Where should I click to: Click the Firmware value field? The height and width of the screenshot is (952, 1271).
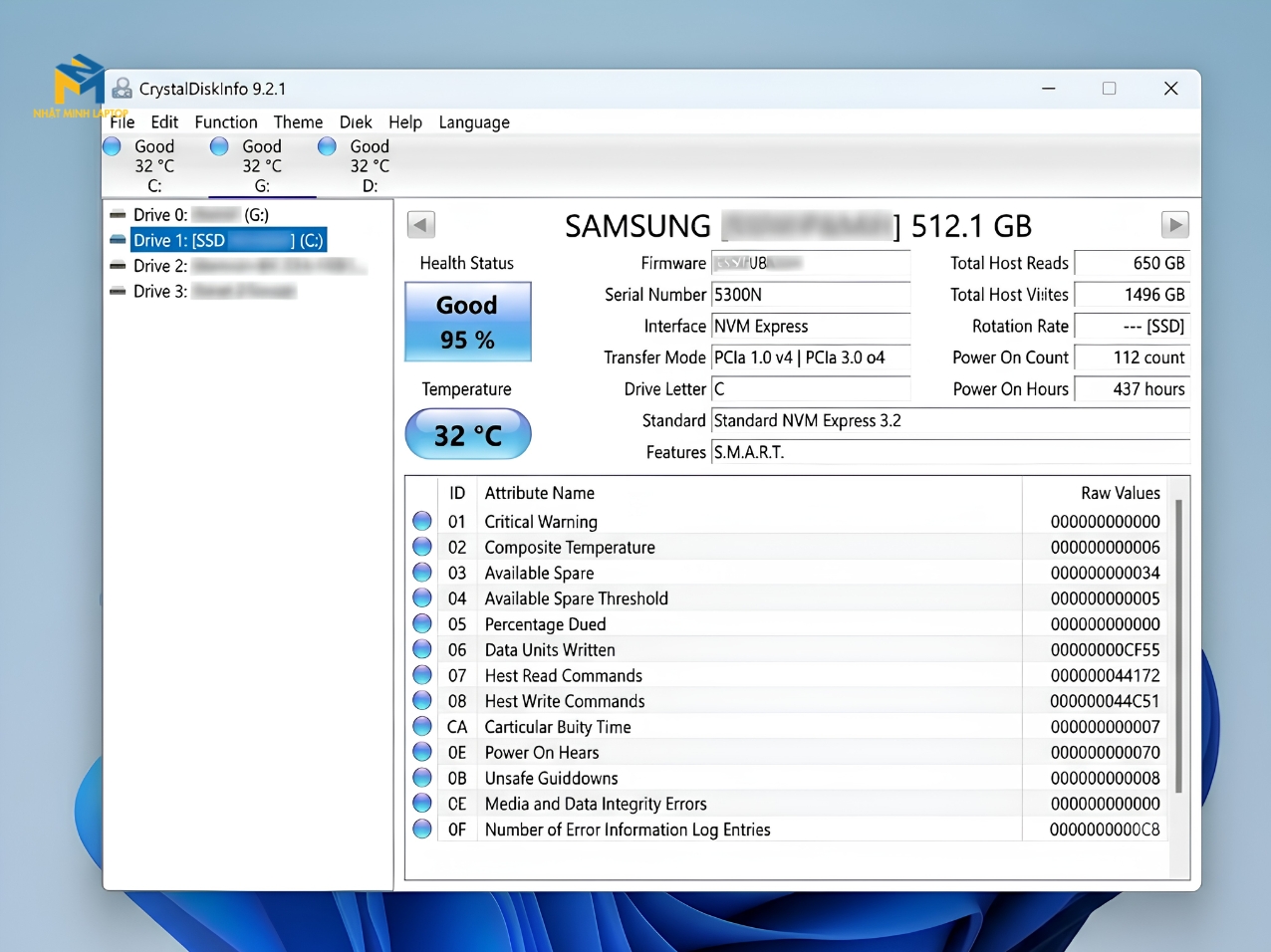[811, 263]
